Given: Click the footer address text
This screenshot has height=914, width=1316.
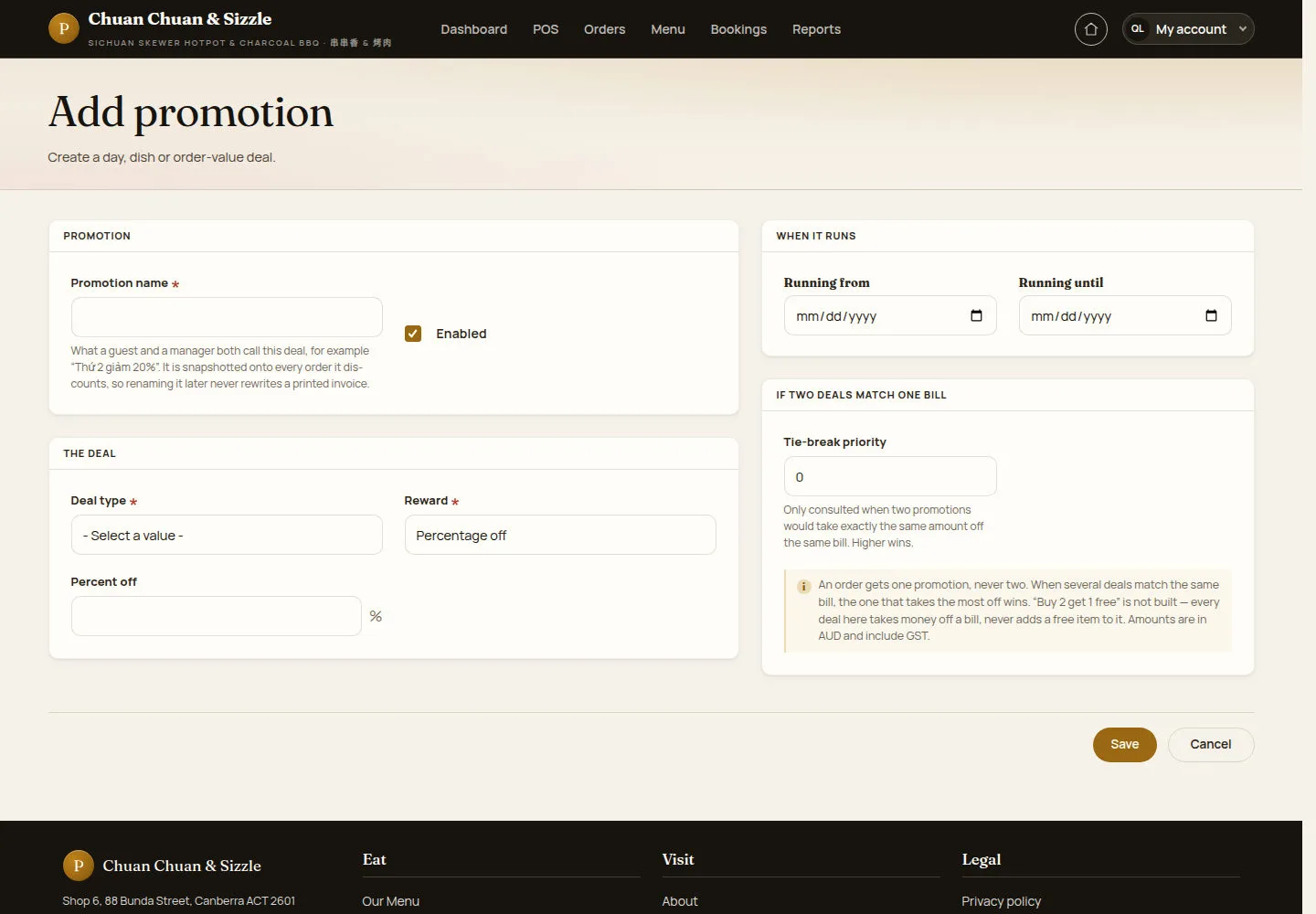Looking at the screenshot, I should 178,901.
